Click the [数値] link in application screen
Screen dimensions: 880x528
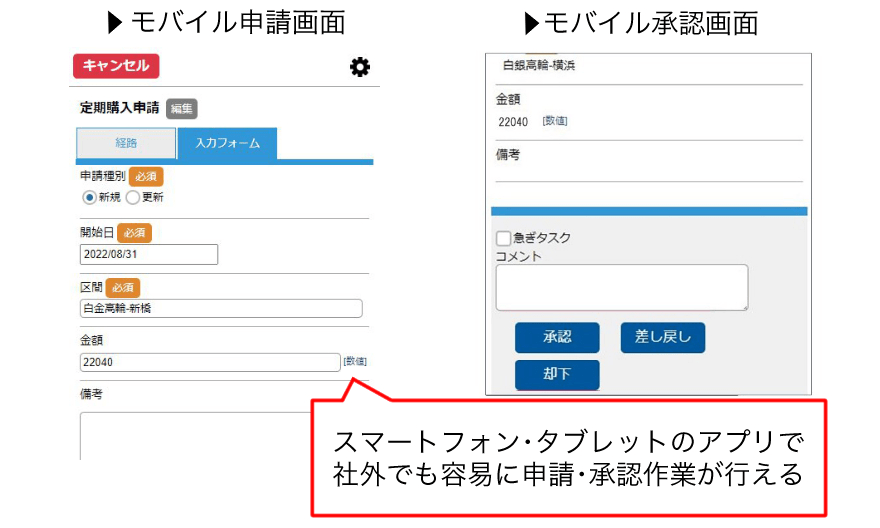(355, 362)
